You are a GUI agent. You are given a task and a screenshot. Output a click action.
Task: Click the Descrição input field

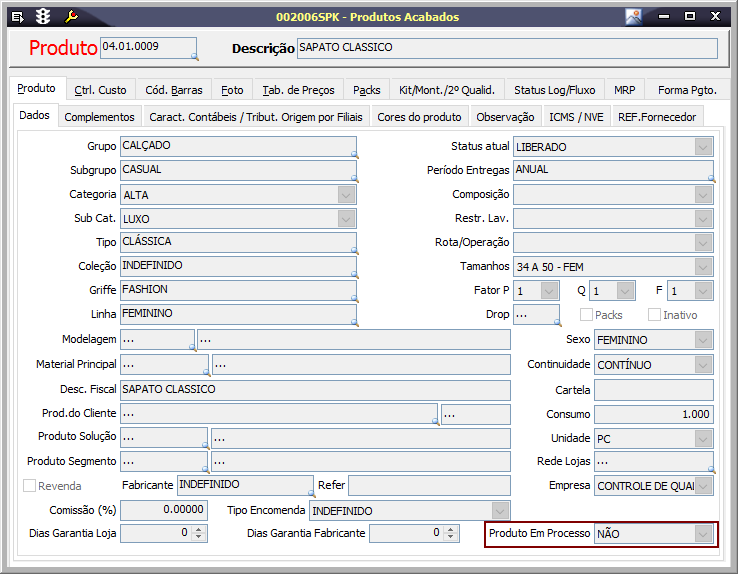(507, 48)
